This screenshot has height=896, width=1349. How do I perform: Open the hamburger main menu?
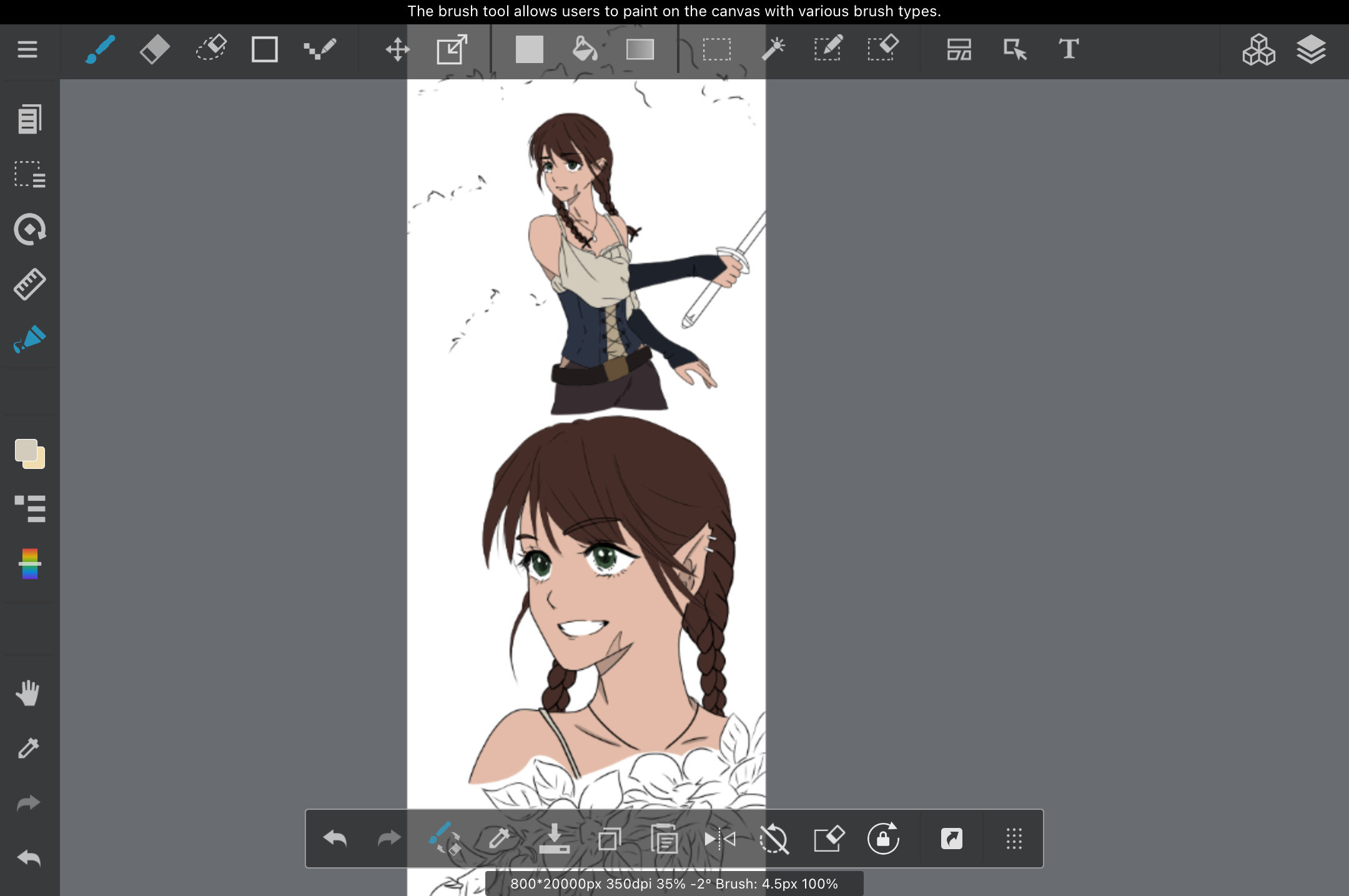coord(27,49)
